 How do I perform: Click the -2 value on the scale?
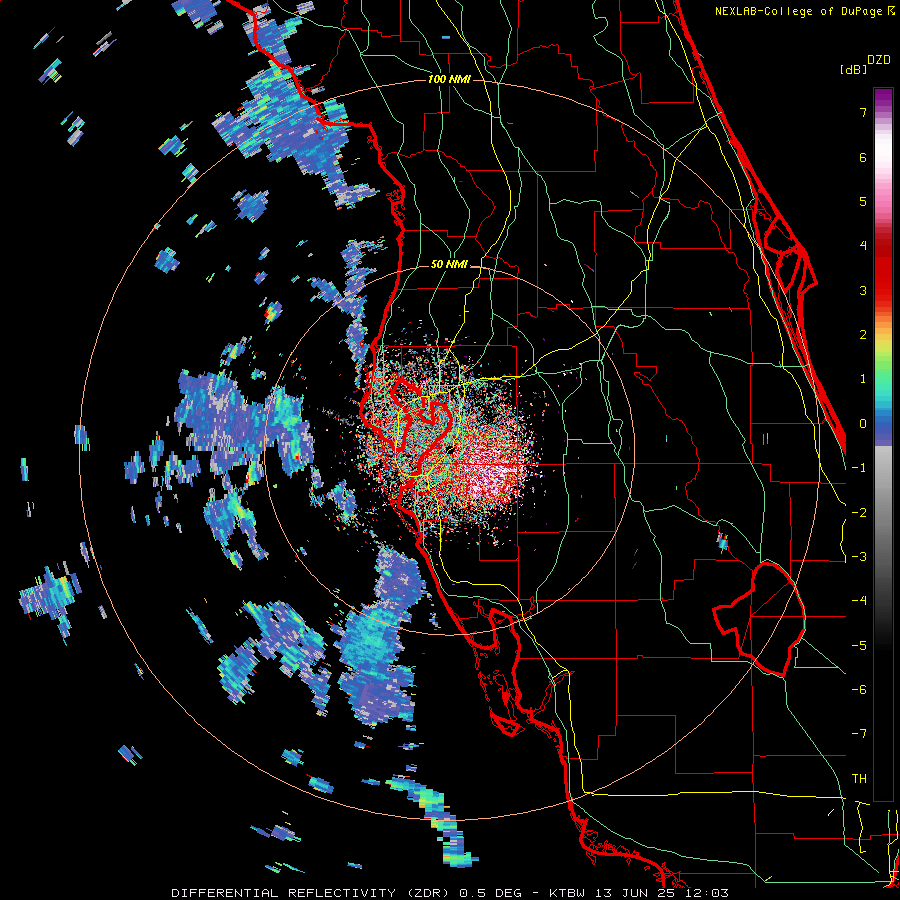[859, 513]
